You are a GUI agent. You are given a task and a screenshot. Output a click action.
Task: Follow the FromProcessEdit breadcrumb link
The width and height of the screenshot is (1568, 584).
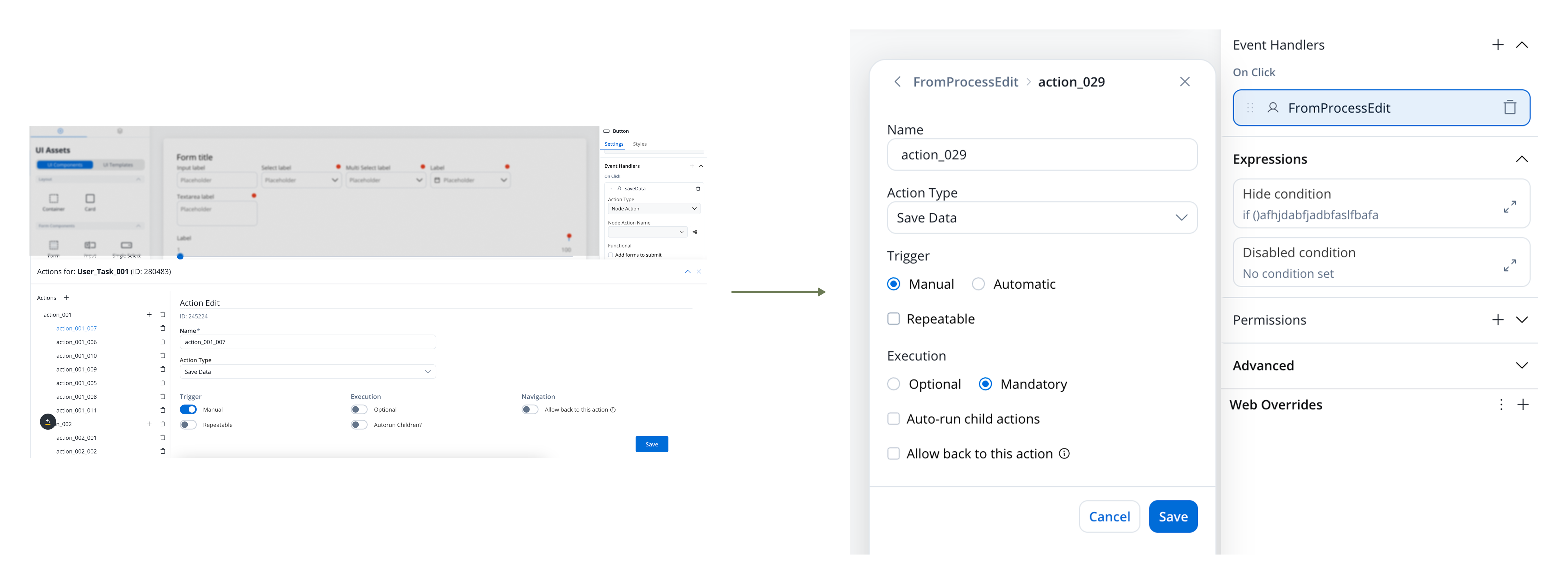(966, 82)
